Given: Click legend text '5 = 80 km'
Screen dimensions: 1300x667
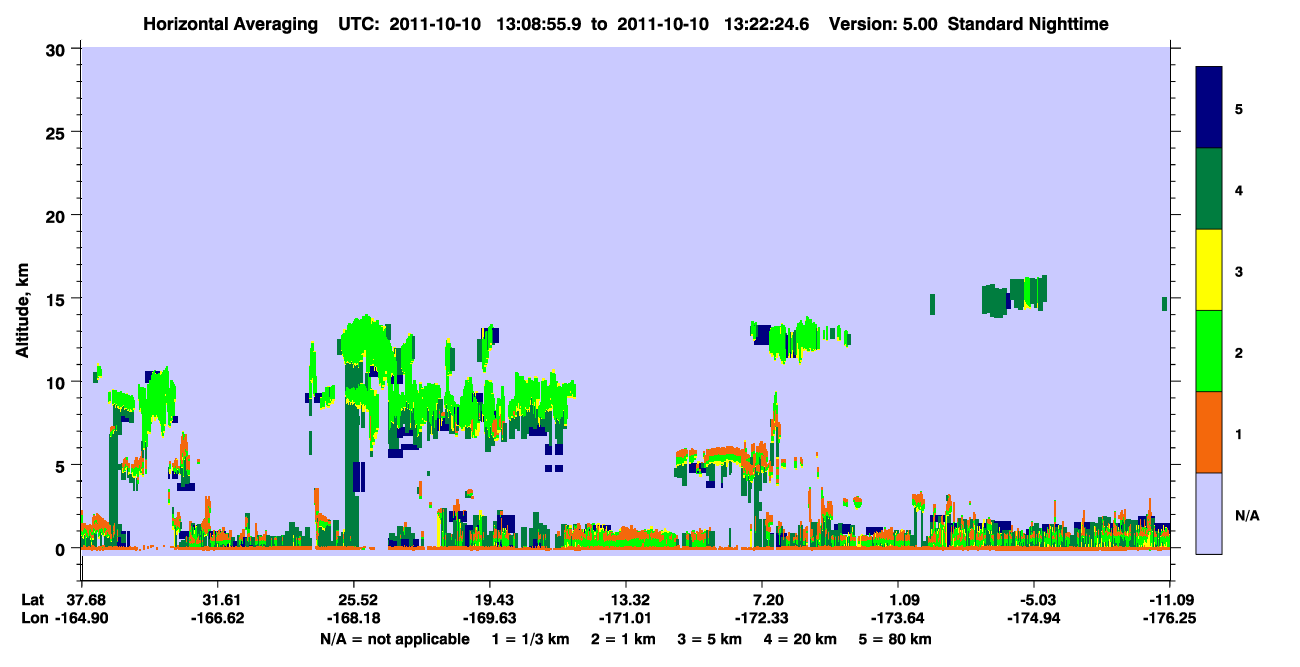Looking at the screenshot, I should tap(895, 639).
